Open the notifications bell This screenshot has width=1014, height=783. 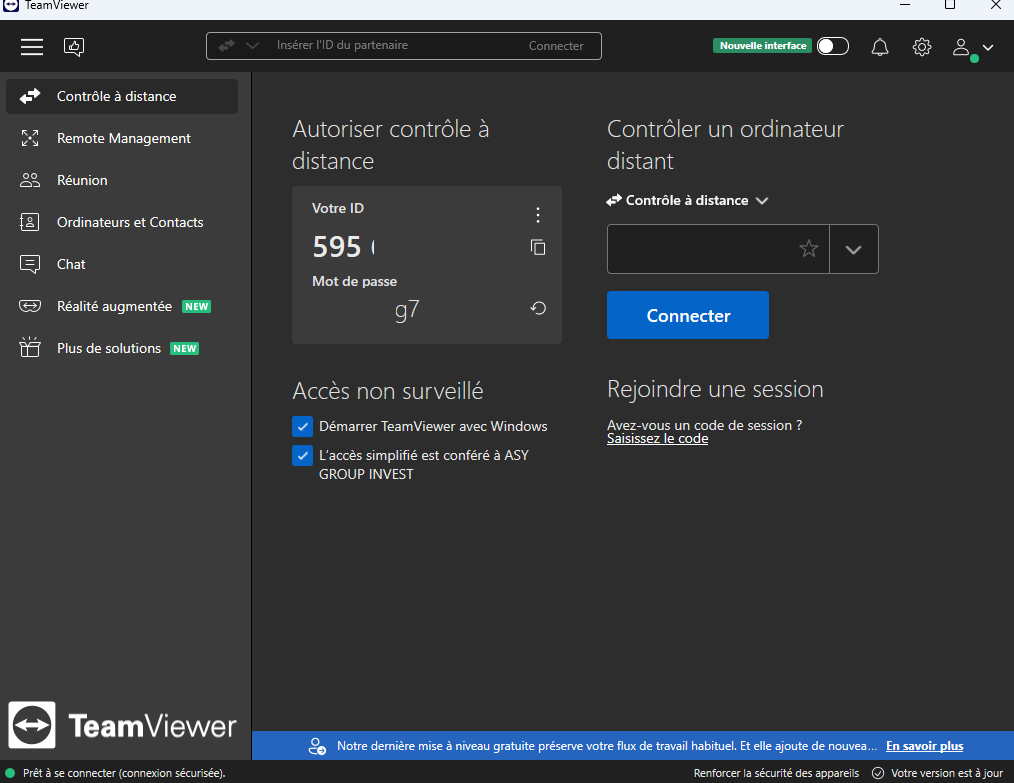point(879,47)
